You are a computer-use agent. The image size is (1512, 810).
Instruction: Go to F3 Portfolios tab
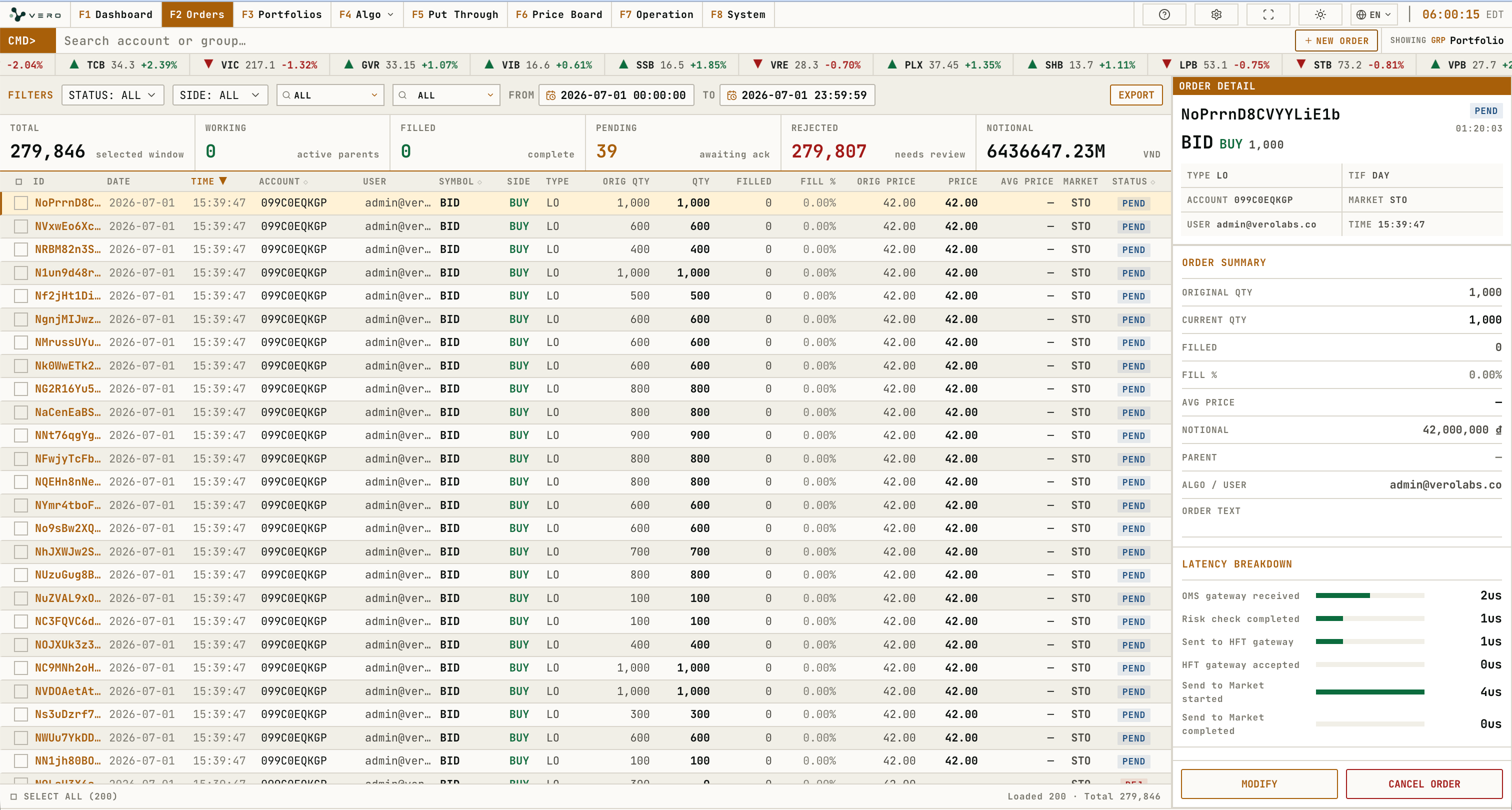pyautogui.click(x=281, y=14)
